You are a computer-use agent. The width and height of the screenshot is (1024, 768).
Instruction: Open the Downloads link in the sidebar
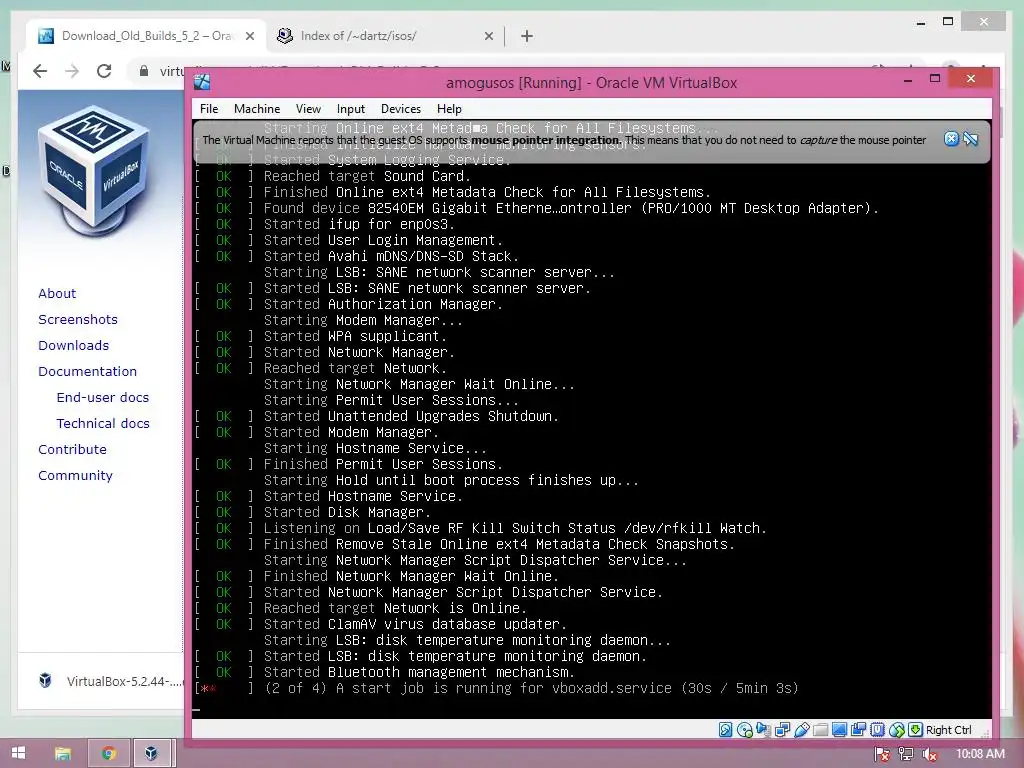click(x=73, y=345)
